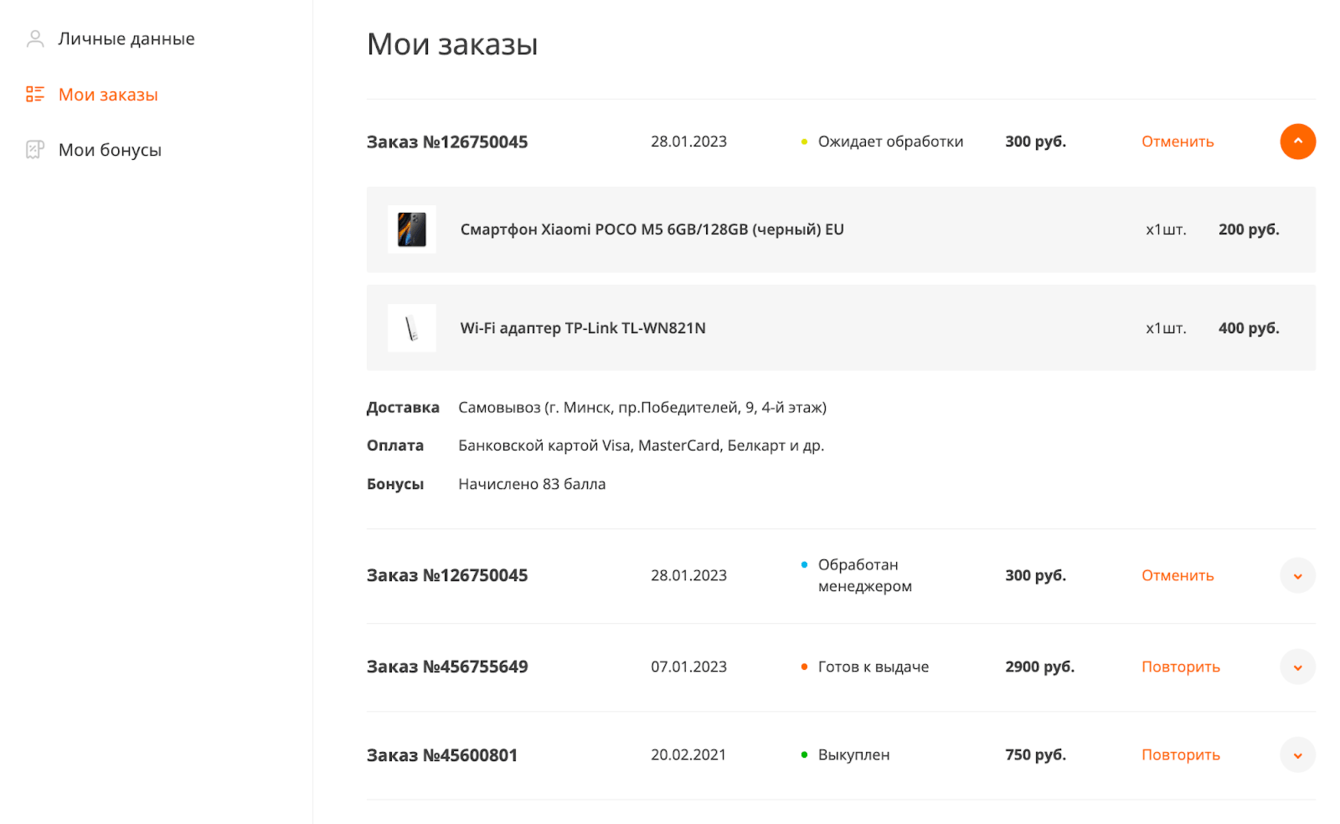
Task: Cancel the order marked Обработан менеджером
Action: point(1177,576)
